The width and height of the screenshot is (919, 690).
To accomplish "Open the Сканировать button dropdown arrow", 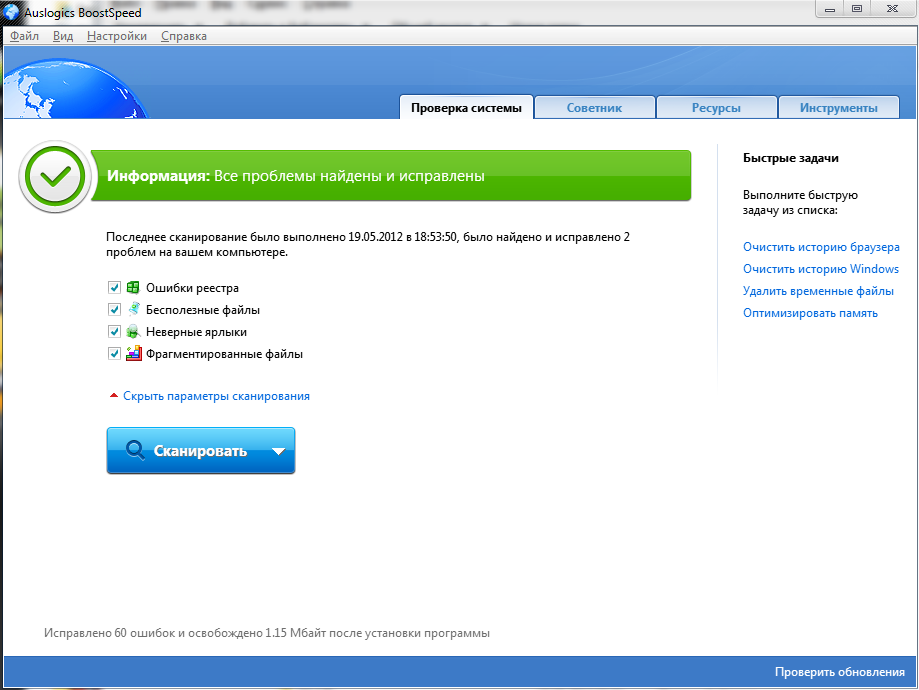I will [279, 451].
